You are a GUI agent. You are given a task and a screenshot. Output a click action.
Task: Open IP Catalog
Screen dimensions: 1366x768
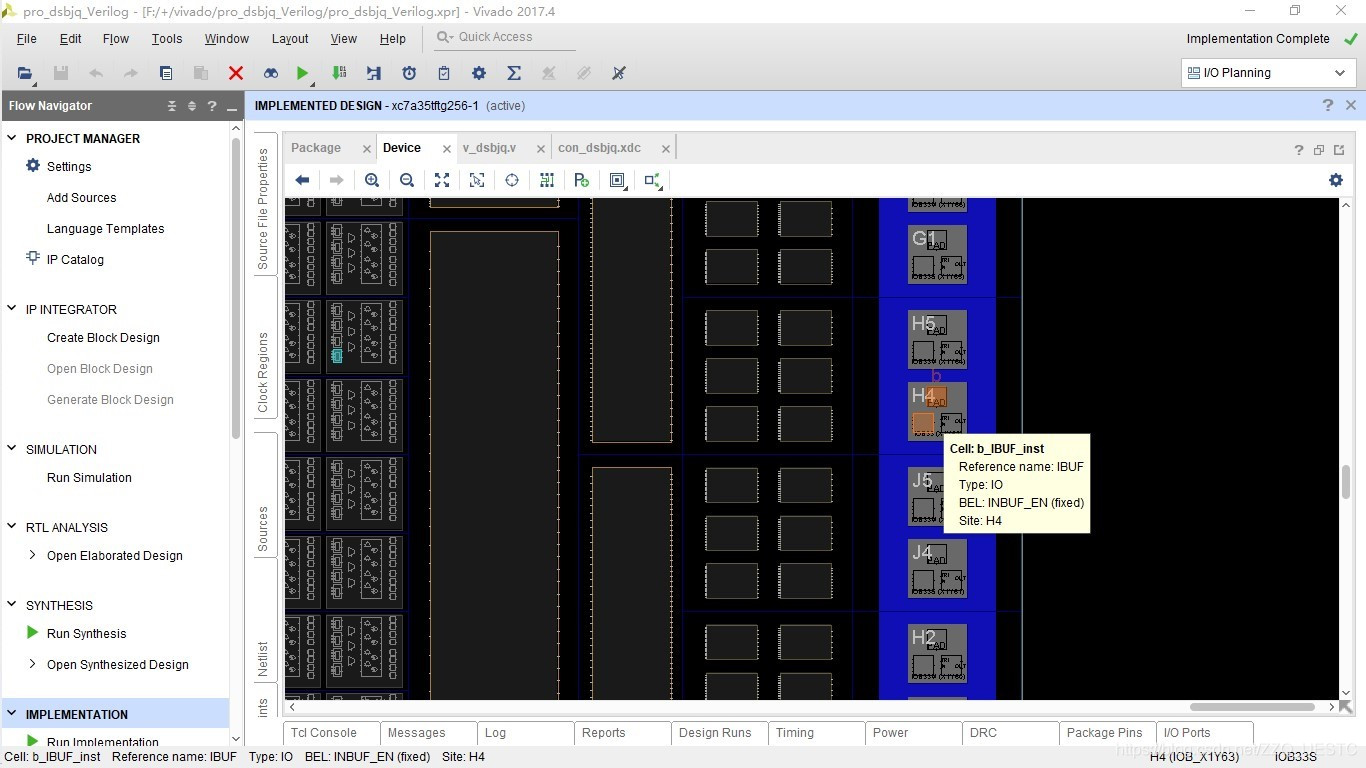click(x=75, y=260)
